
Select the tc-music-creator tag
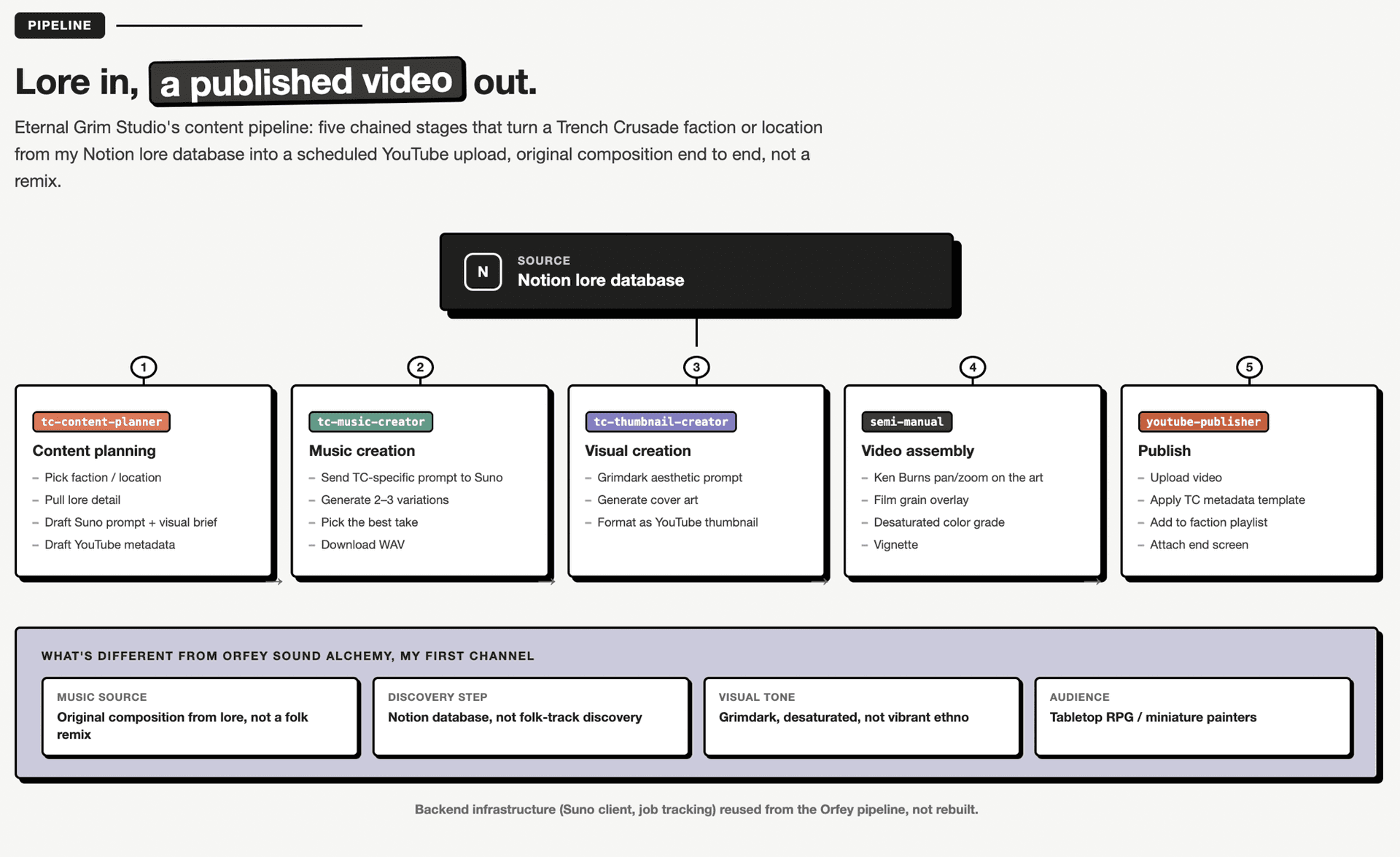point(371,422)
